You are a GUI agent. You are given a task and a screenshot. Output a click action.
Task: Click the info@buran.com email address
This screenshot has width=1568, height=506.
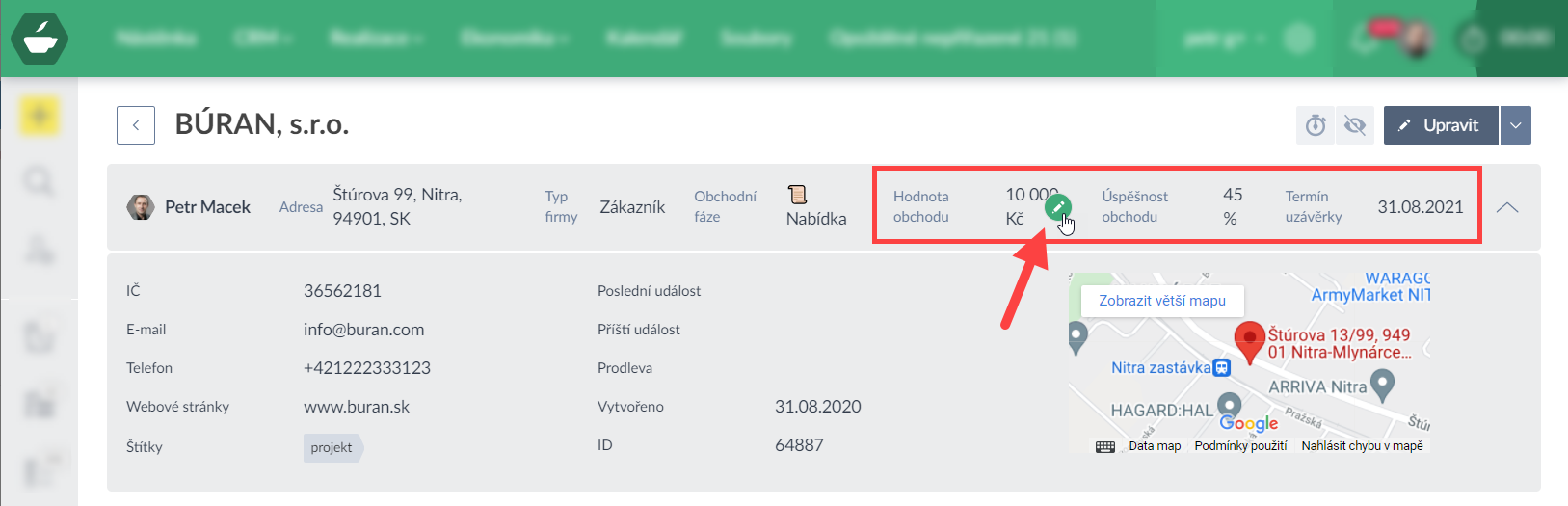coord(363,330)
